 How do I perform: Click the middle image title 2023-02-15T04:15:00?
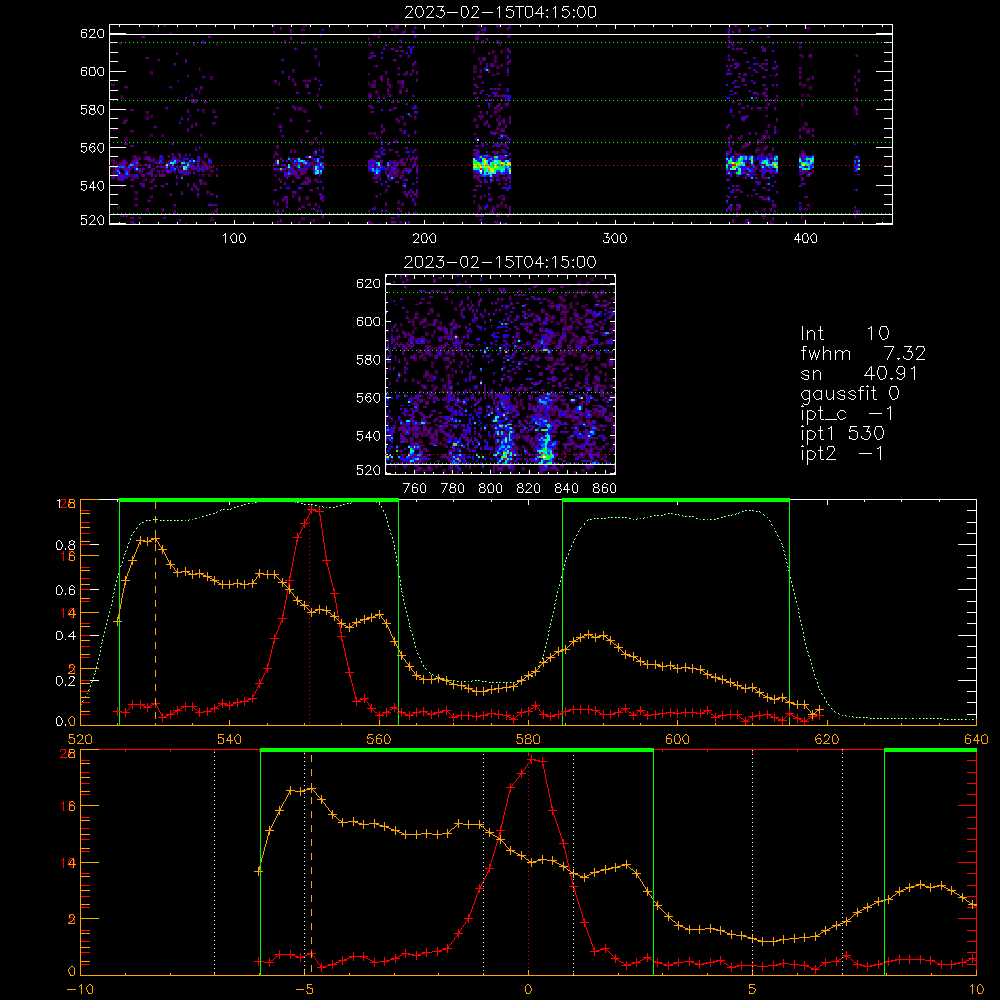point(500,262)
